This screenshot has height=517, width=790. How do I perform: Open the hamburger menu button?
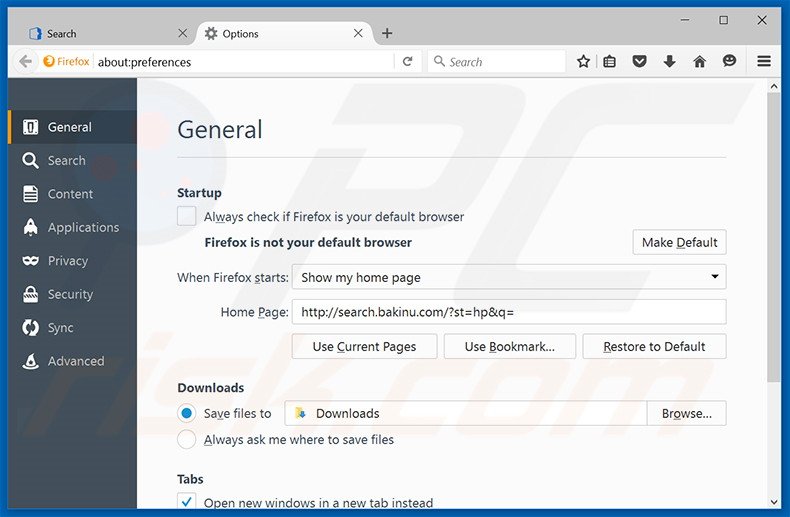(764, 62)
